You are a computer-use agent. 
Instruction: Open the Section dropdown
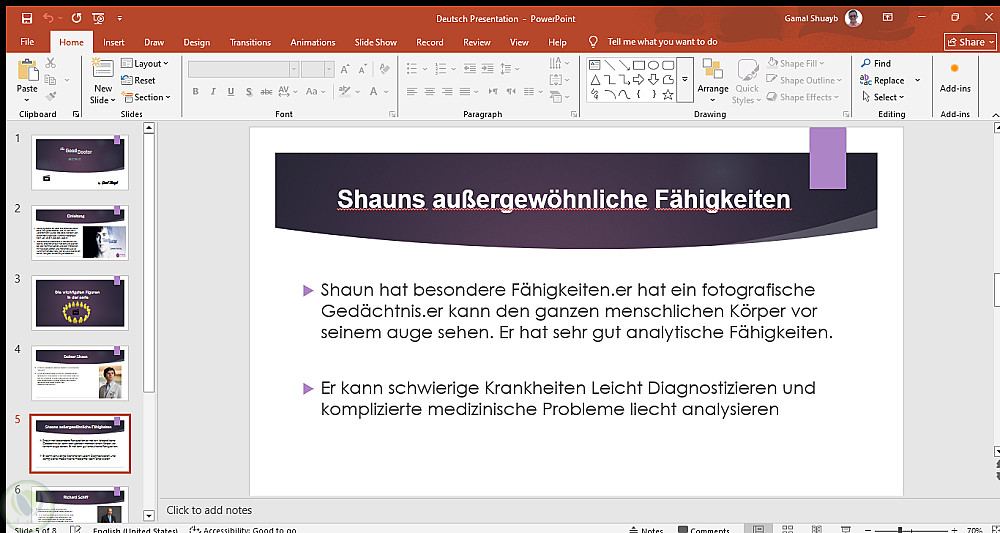145,97
